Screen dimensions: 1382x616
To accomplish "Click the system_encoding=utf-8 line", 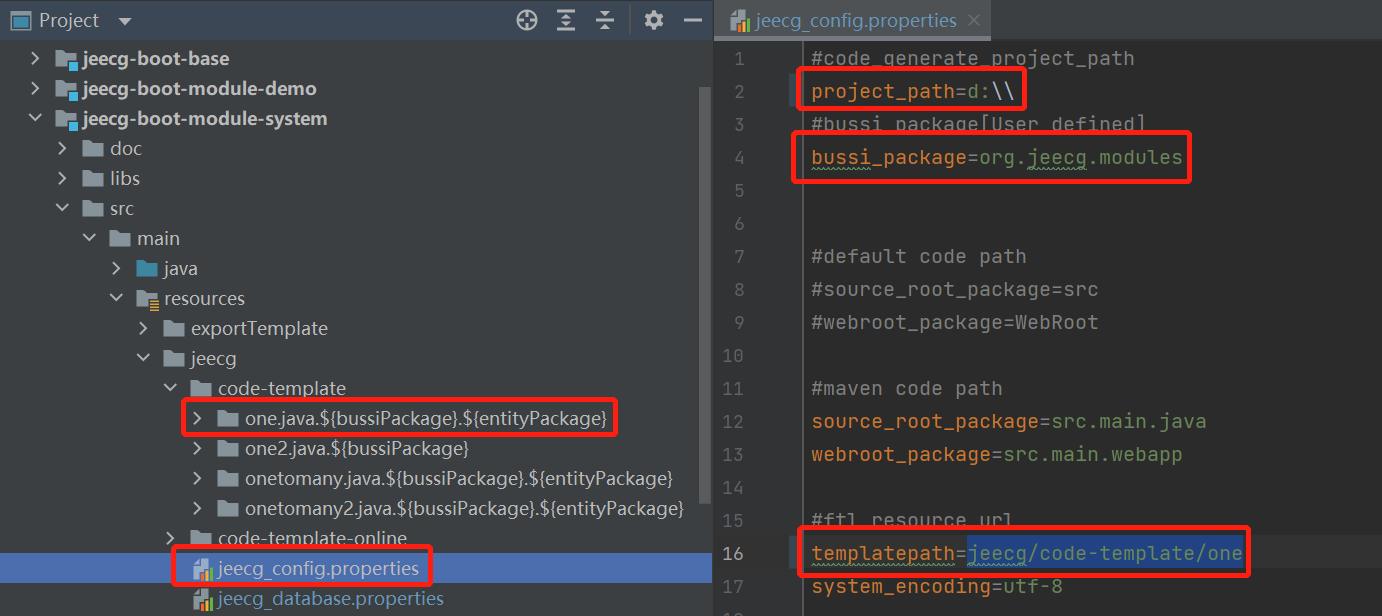I will [x=937, y=587].
